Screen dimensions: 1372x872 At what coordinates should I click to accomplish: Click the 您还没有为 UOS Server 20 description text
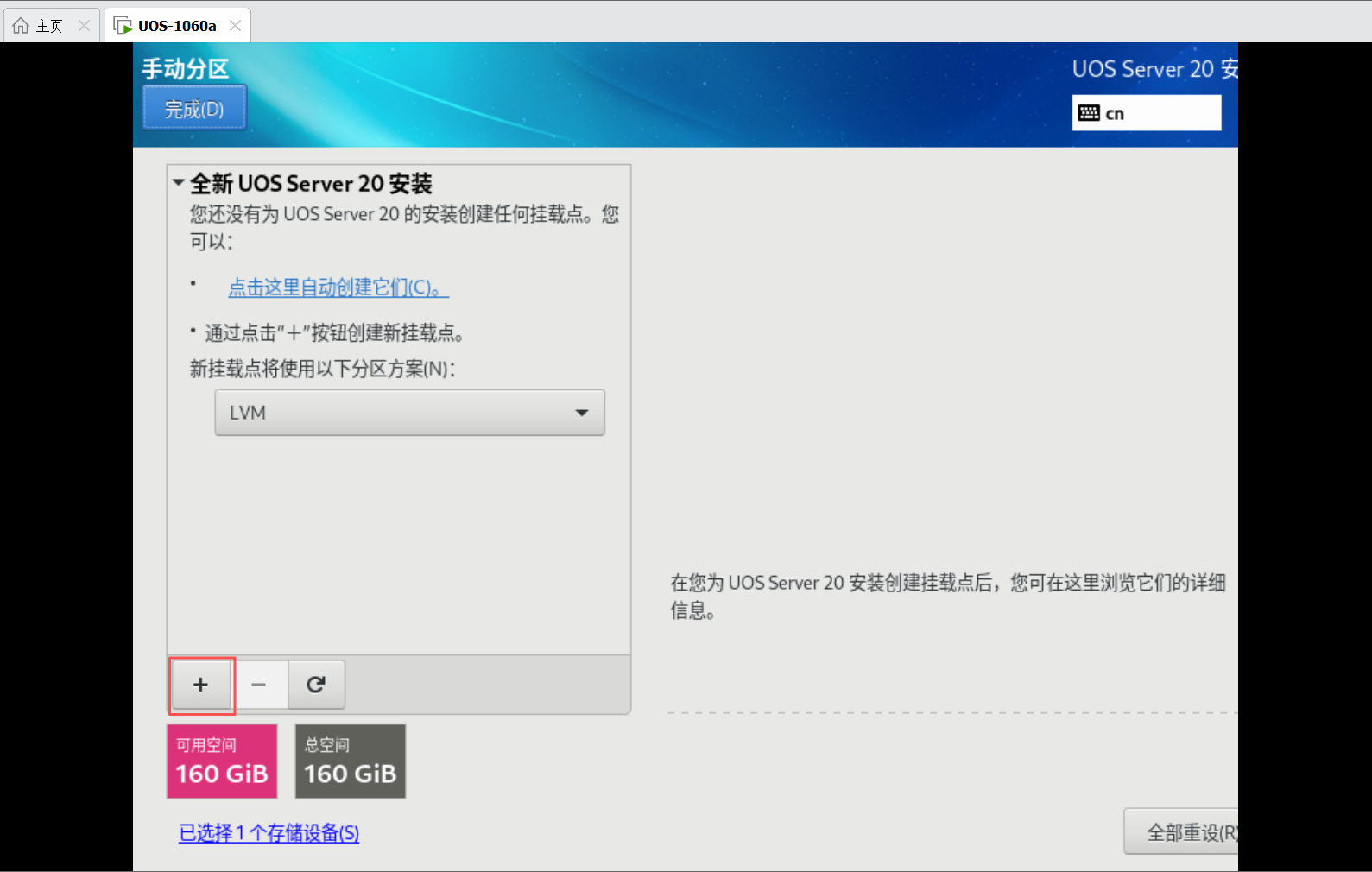[405, 228]
